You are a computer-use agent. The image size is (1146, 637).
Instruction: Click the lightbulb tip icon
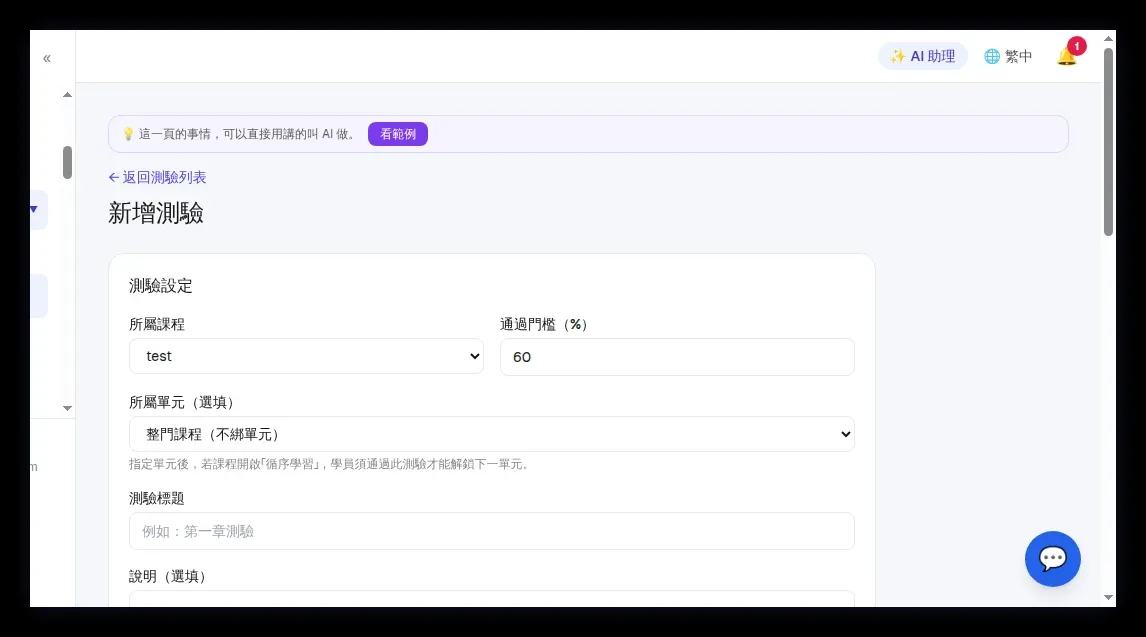tap(128, 134)
